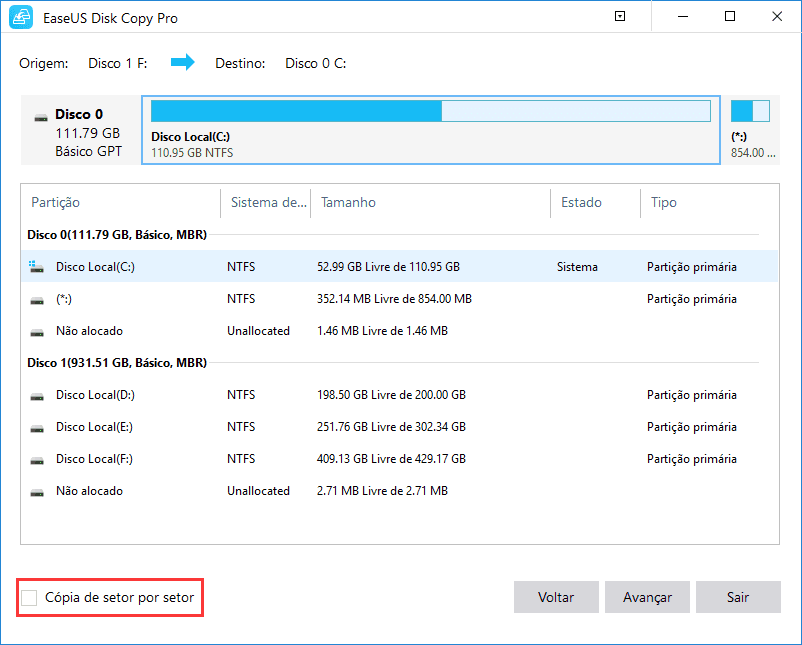Click the '198.50 GB Livre de 200.00 GB' size

[391, 395]
